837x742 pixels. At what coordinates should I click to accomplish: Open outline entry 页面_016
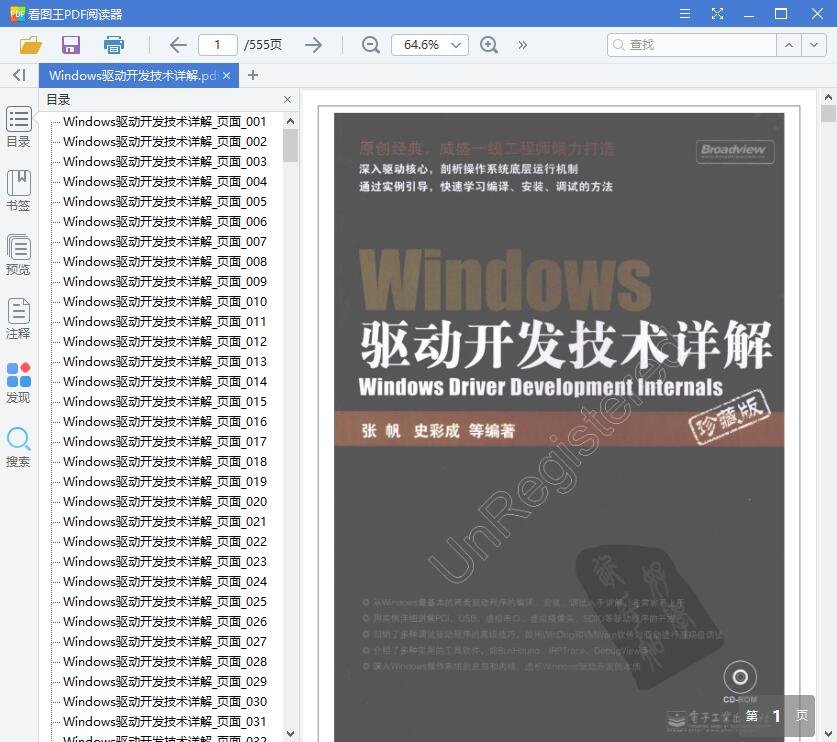[x=164, y=422]
